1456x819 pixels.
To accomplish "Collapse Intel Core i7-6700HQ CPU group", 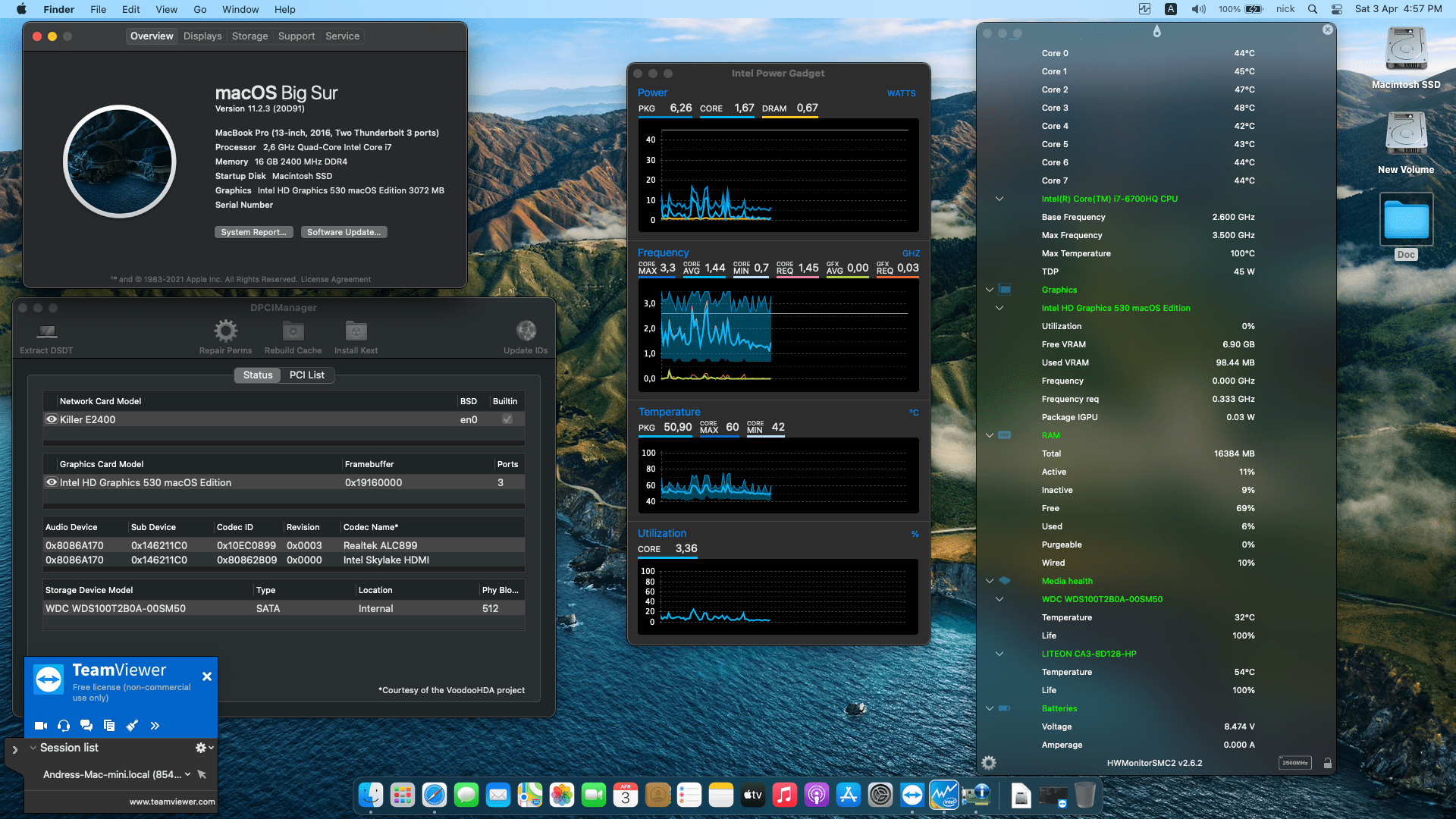I will [999, 199].
